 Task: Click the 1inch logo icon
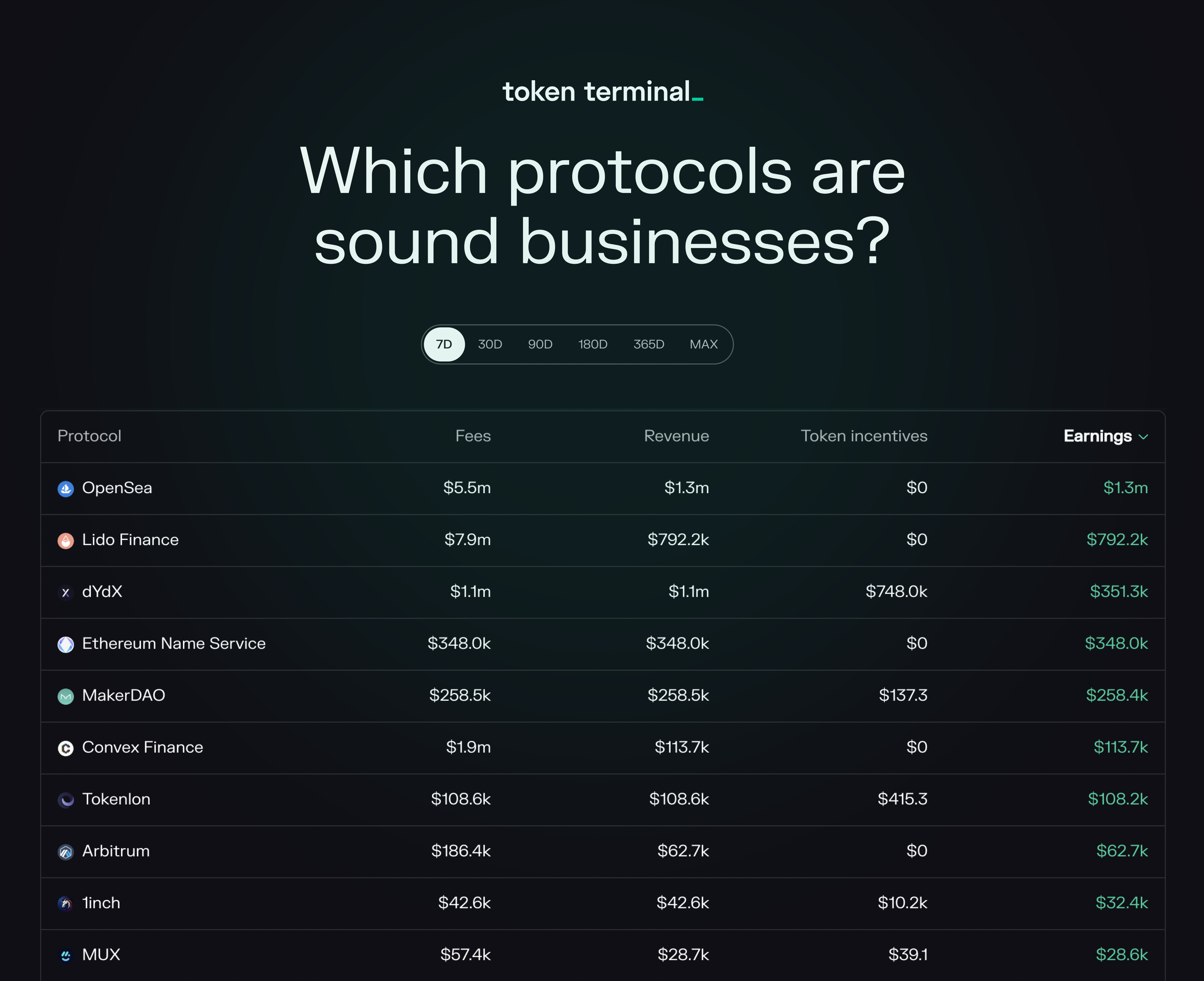66,903
